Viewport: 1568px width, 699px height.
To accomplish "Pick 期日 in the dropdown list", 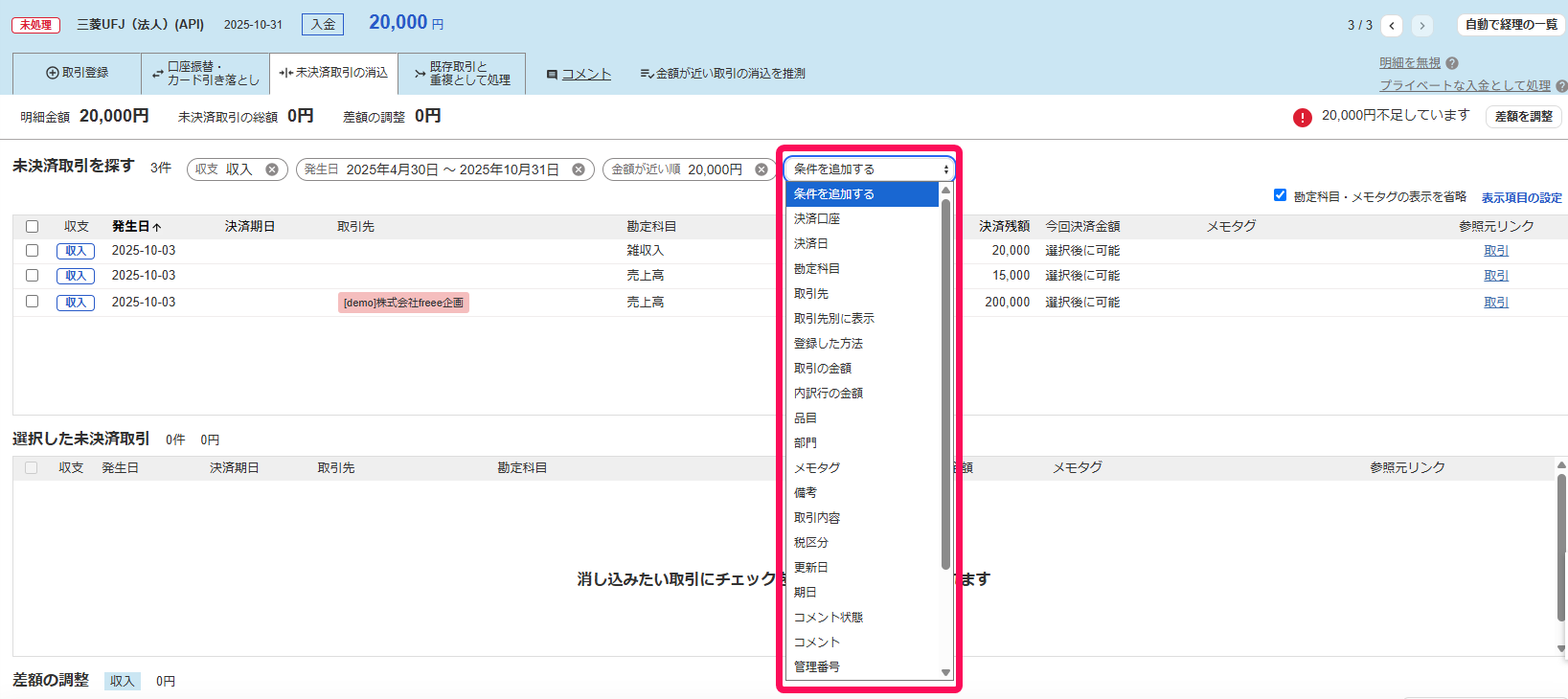I will tap(862, 593).
